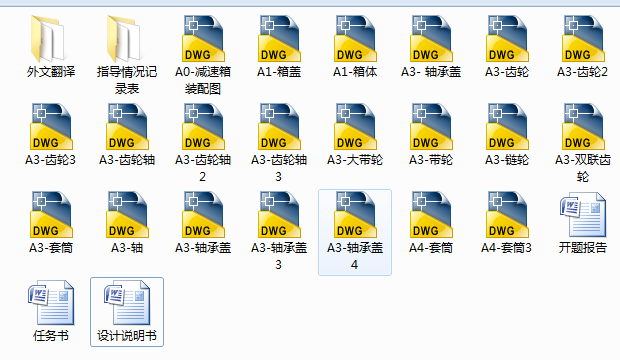Viewport: 620px width, 360px height.
Task: Click the file name text 任务书
Action: pyautogui.click(x=51, y=336)
